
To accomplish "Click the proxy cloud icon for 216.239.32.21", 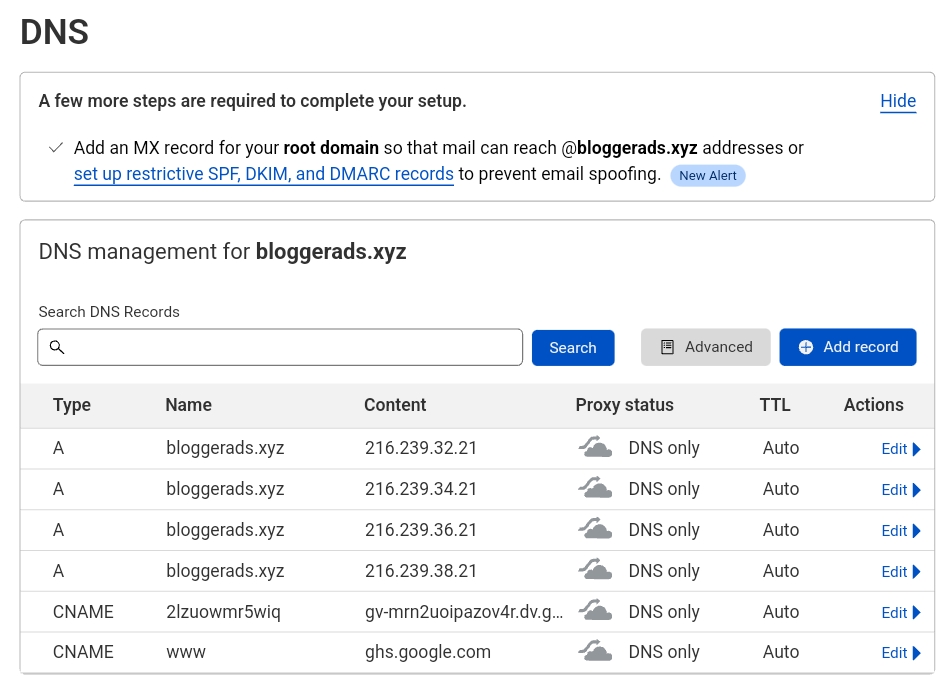I will tap(596, 448).
